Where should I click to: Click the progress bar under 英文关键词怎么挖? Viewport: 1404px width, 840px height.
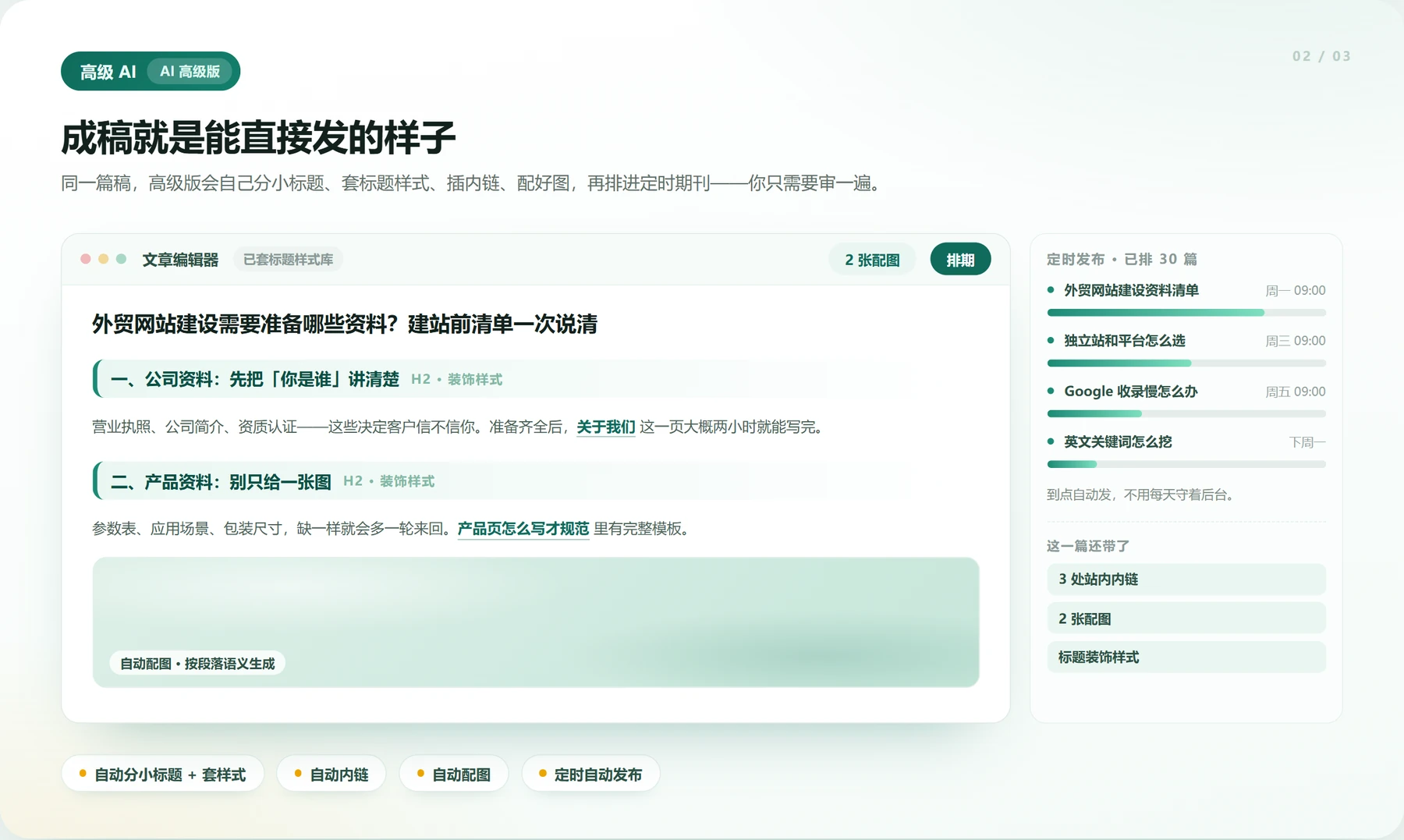[x=1186, y=464]
